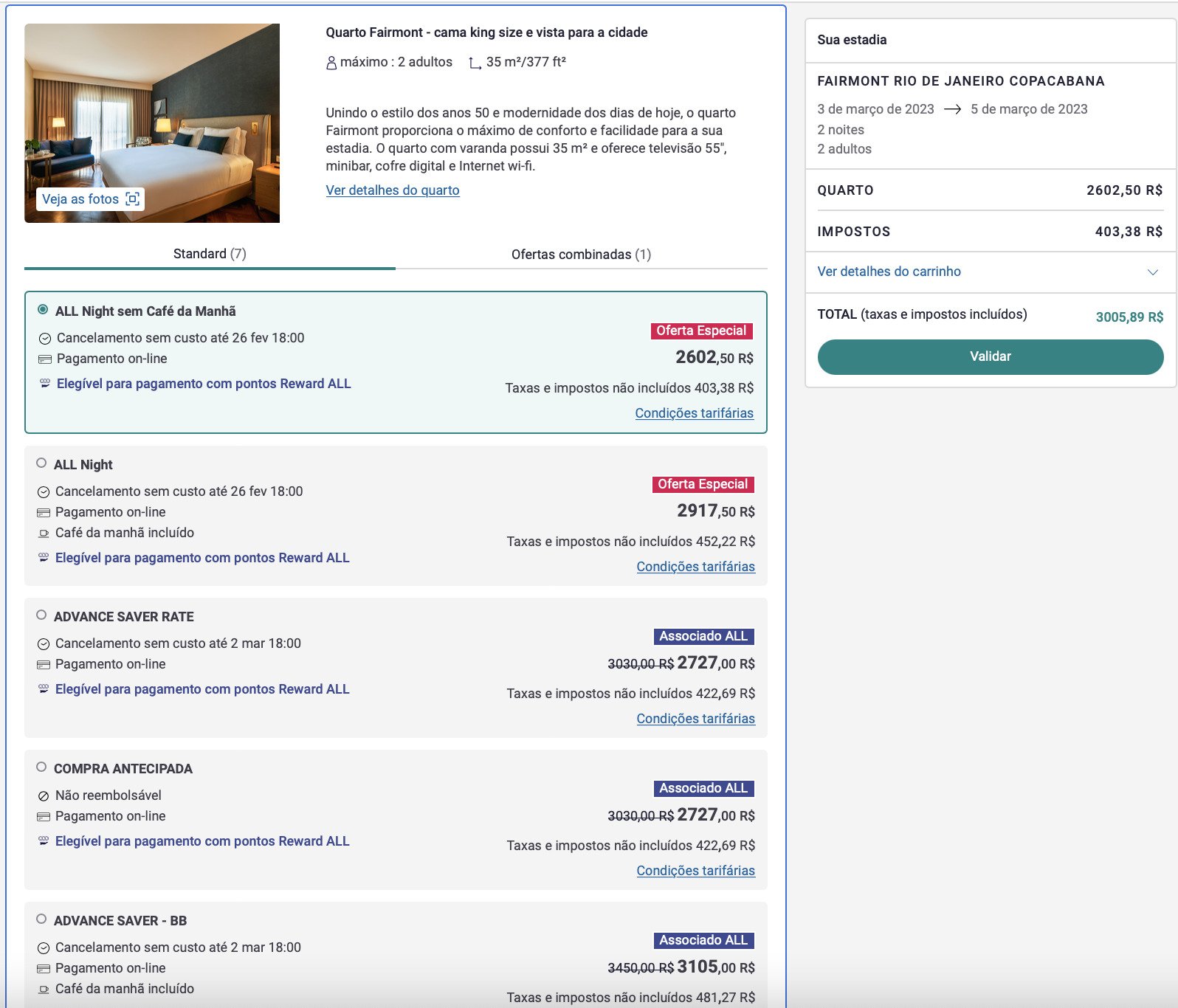Click breakfast cup icon in ALL Night rate
The image size is (1178, 1008).
[x=44, y=534]
